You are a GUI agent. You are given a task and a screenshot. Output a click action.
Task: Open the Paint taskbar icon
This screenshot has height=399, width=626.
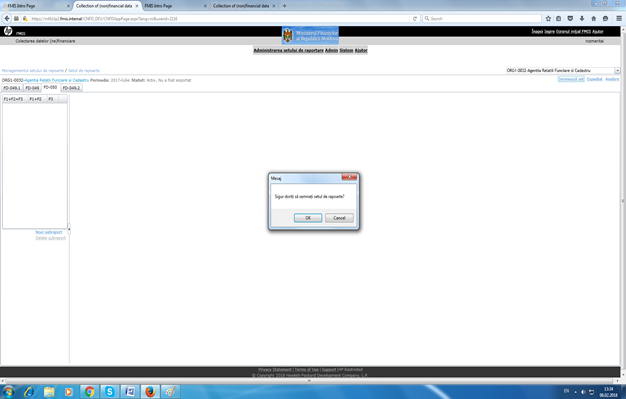point(170,392)
